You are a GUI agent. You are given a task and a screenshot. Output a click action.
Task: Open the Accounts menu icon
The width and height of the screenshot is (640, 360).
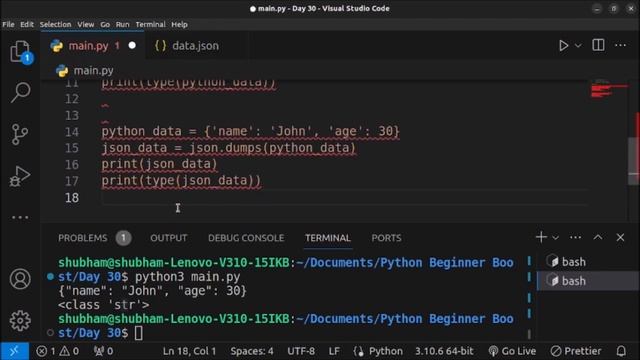[x=20, y=279]
